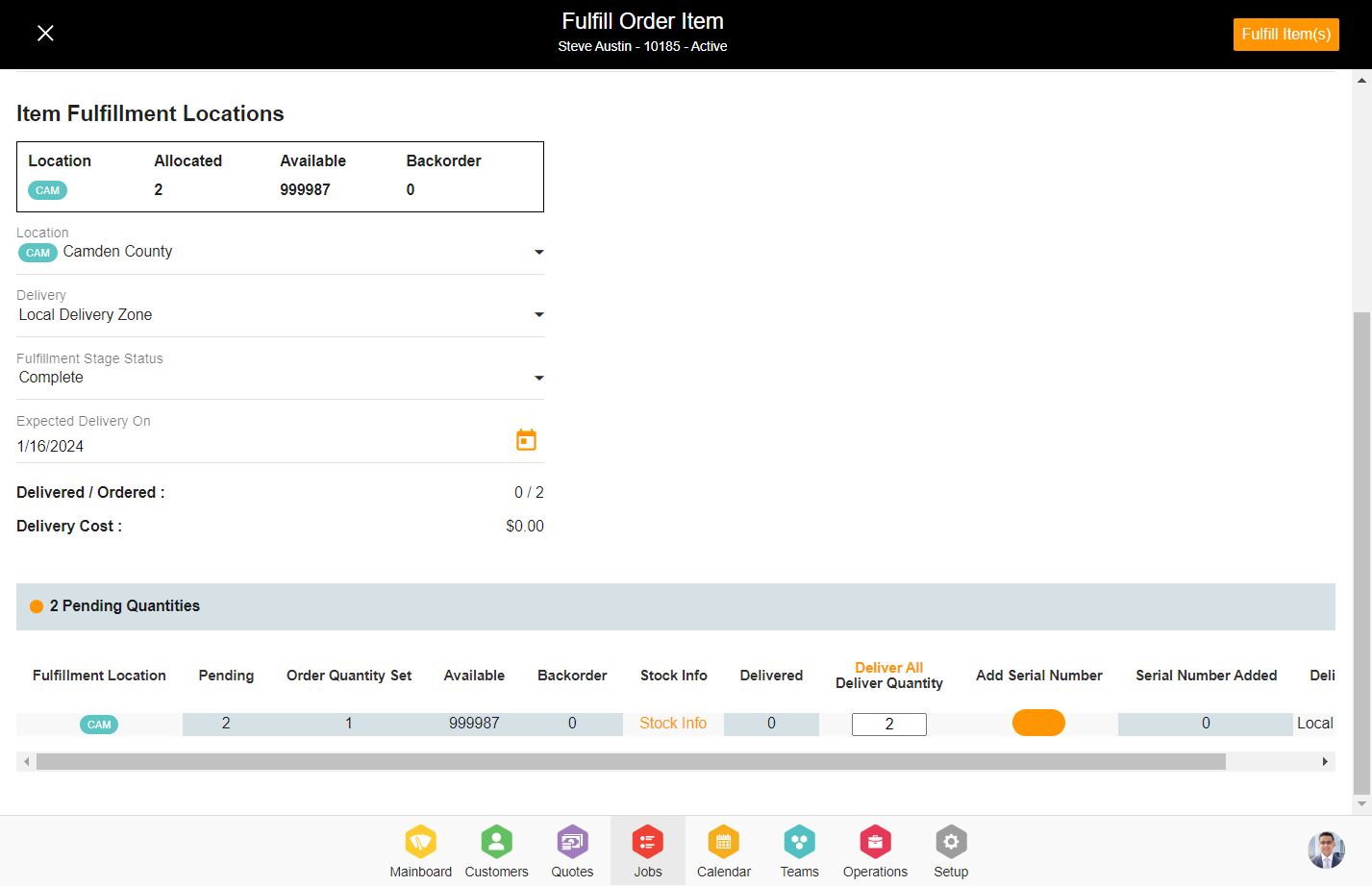Image resolution: width=1372 pixels, height=886 pixels.
Task: Click the Delivered / Ordered value 0 / 2
Action: pos(529,492)
